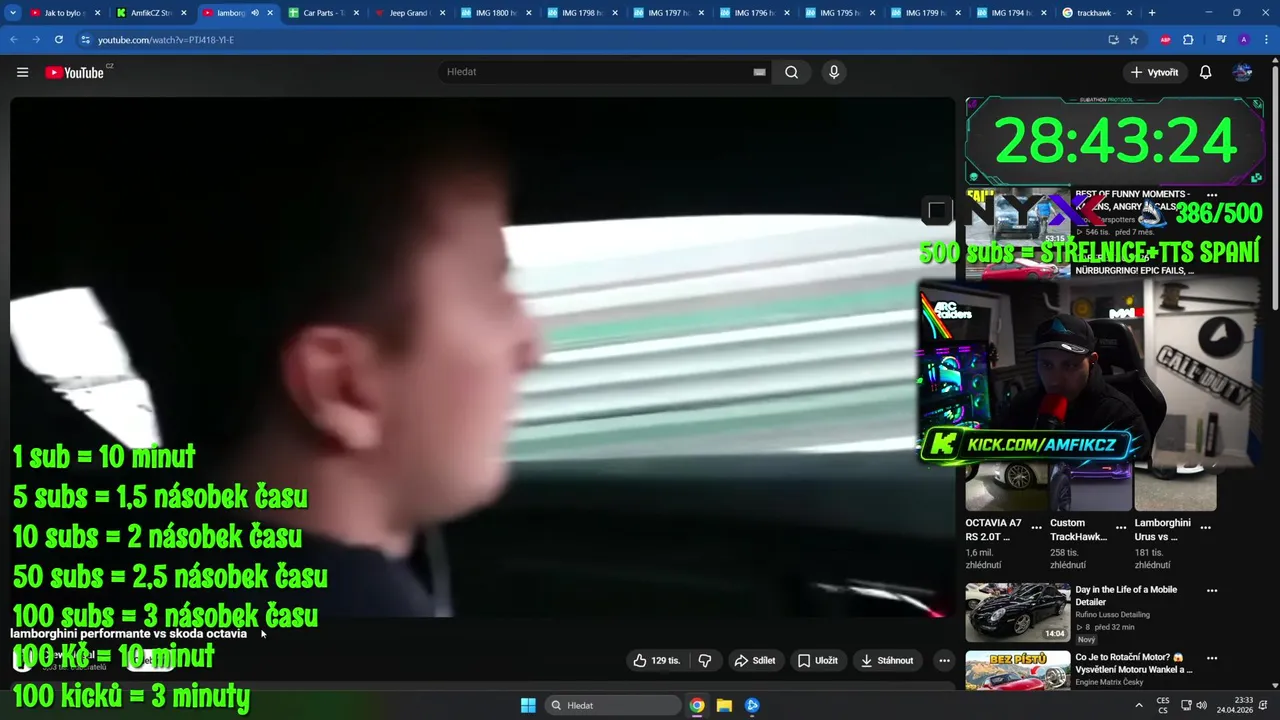Open the cast/install icon in address bar

(x=1113, y=40)
